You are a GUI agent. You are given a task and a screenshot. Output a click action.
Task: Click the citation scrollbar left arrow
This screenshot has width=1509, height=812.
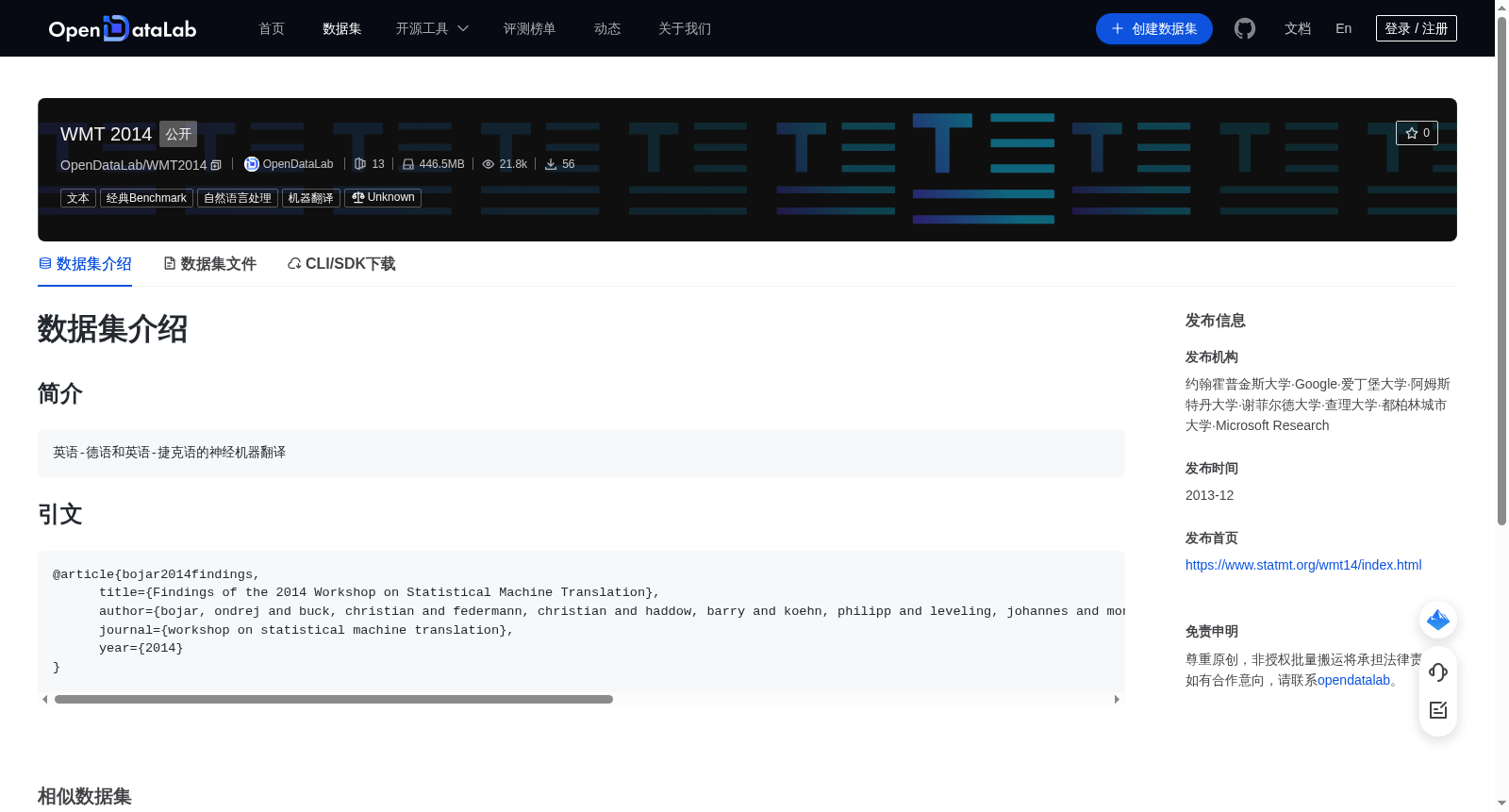[x=45, y=700]
